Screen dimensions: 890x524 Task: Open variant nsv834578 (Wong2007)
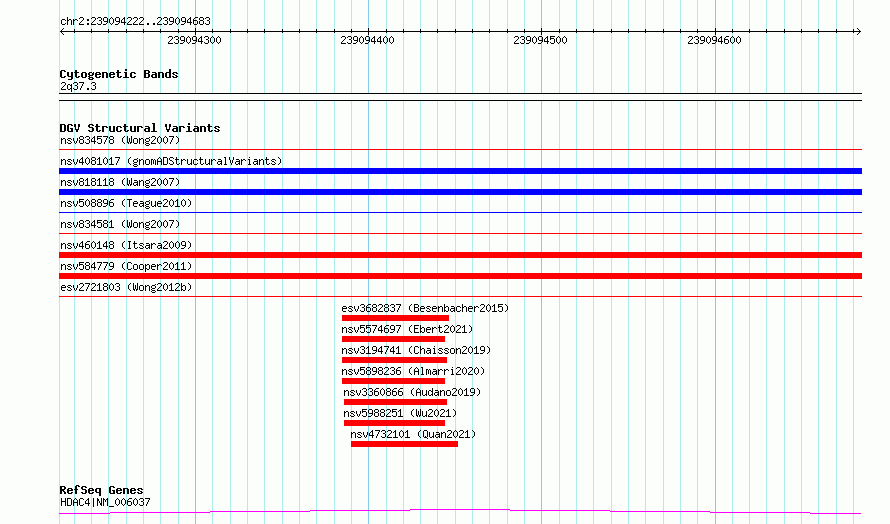pyautogui.click(x=120, y=140)
